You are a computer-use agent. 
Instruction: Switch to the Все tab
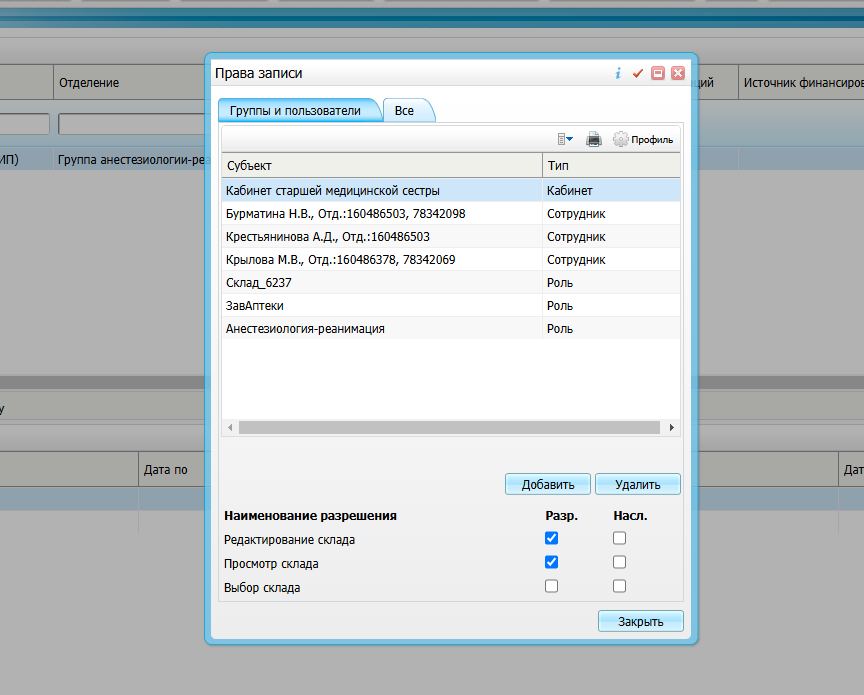(404, 111)
